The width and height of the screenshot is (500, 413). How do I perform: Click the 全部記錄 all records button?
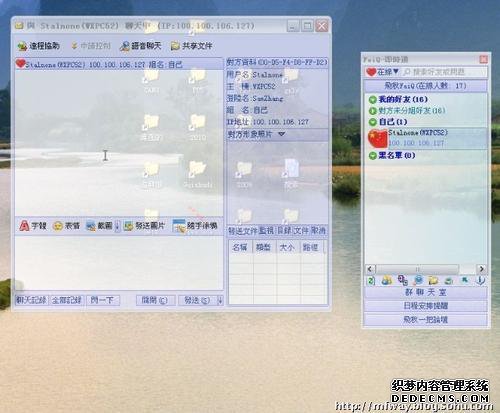tap(67, 300)
